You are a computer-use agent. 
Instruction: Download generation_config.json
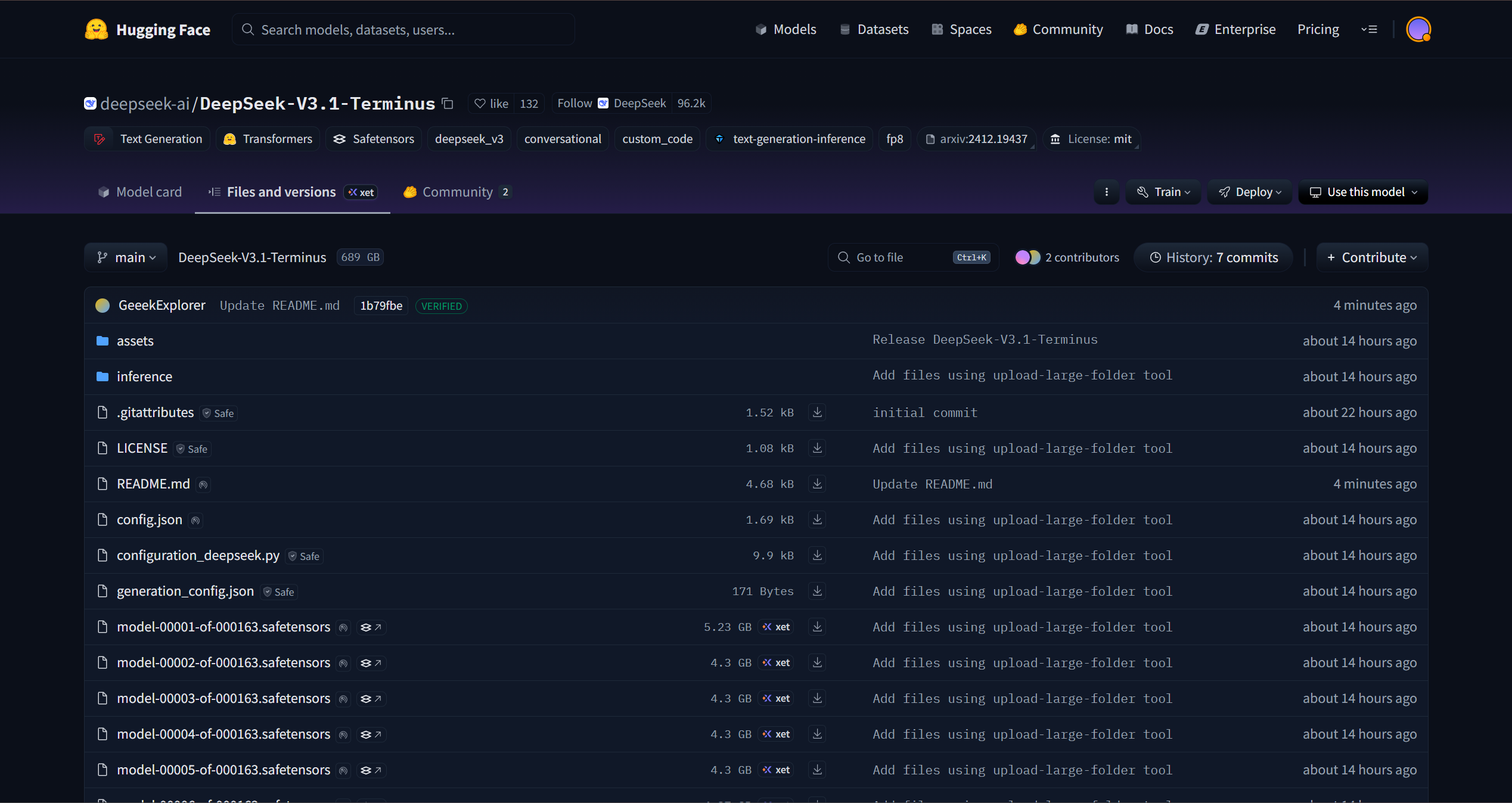(x=818, y=591)
